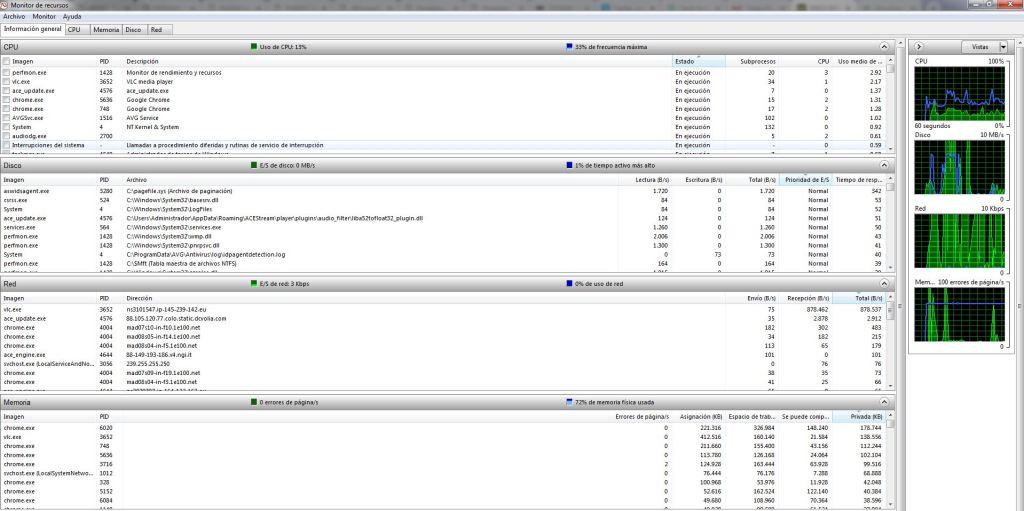Screen dimensions: 1024x511
Task: Check the chrome.exe PID 748 checkbox
Action: pos(7,109)
